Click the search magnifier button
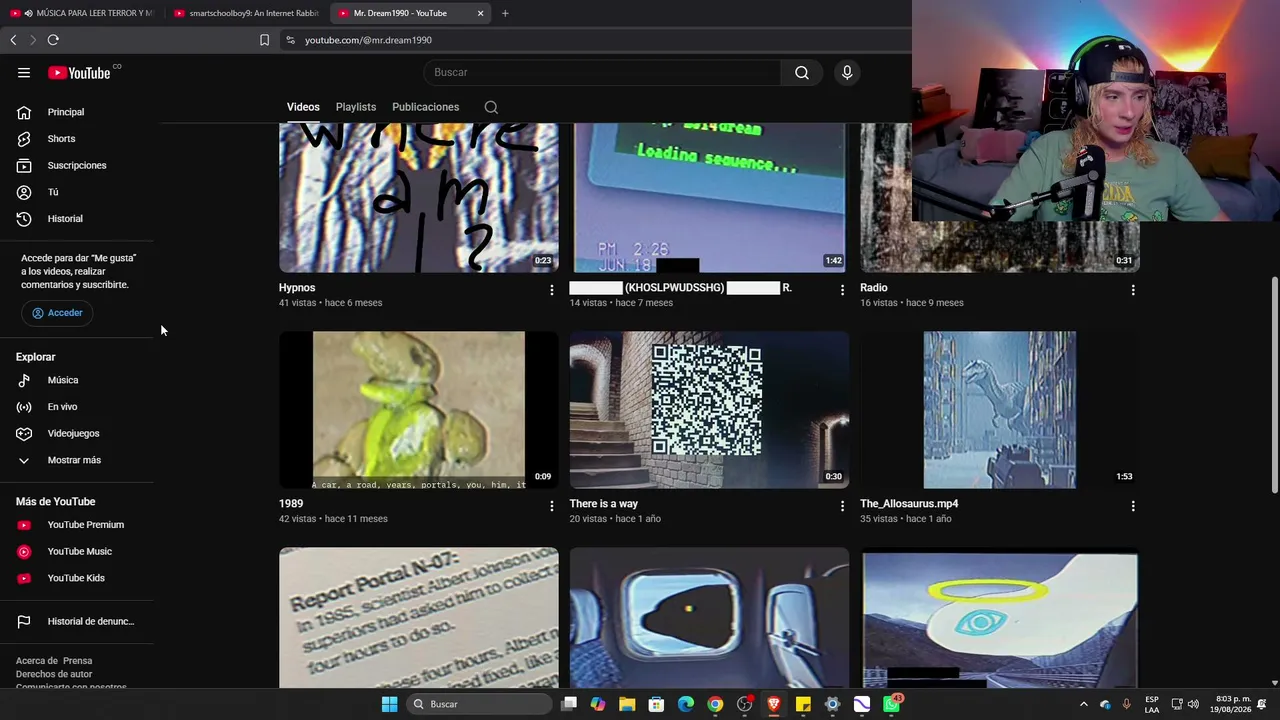The image size is (1280, 720). [802, 72]
